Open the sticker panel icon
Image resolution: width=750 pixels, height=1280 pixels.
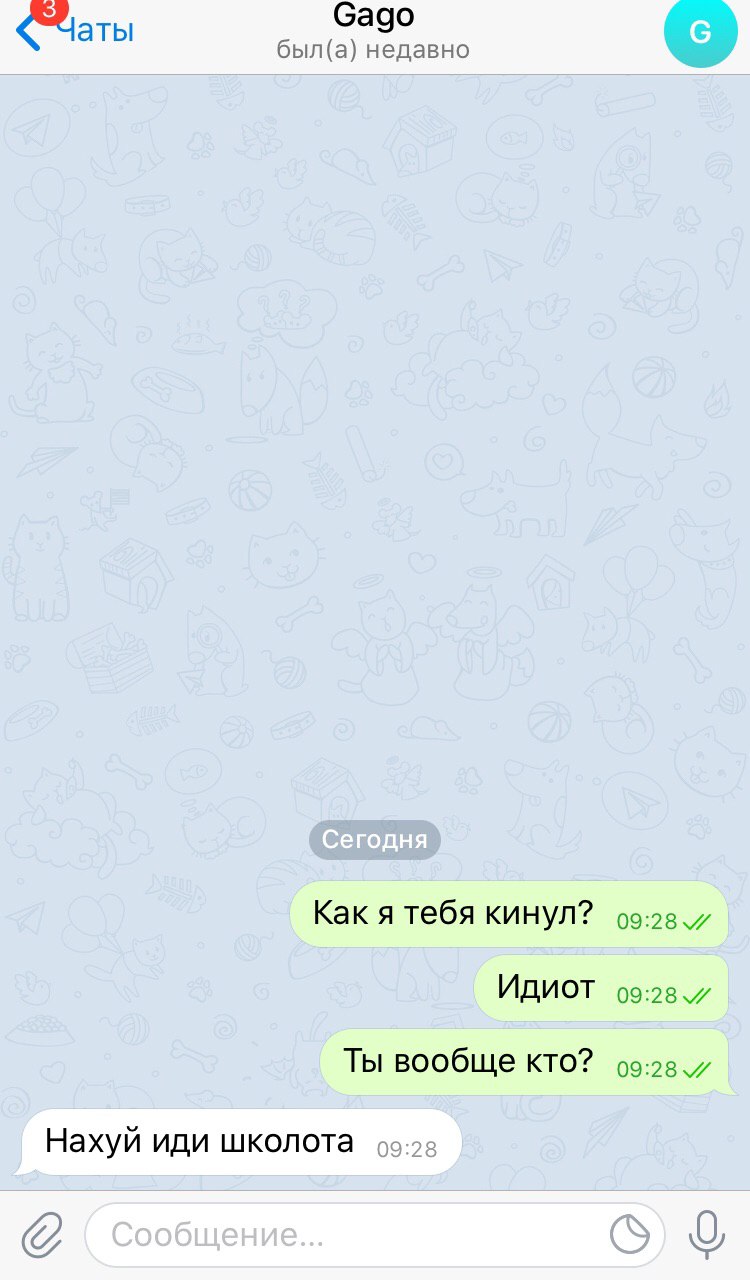(630, 1235)
